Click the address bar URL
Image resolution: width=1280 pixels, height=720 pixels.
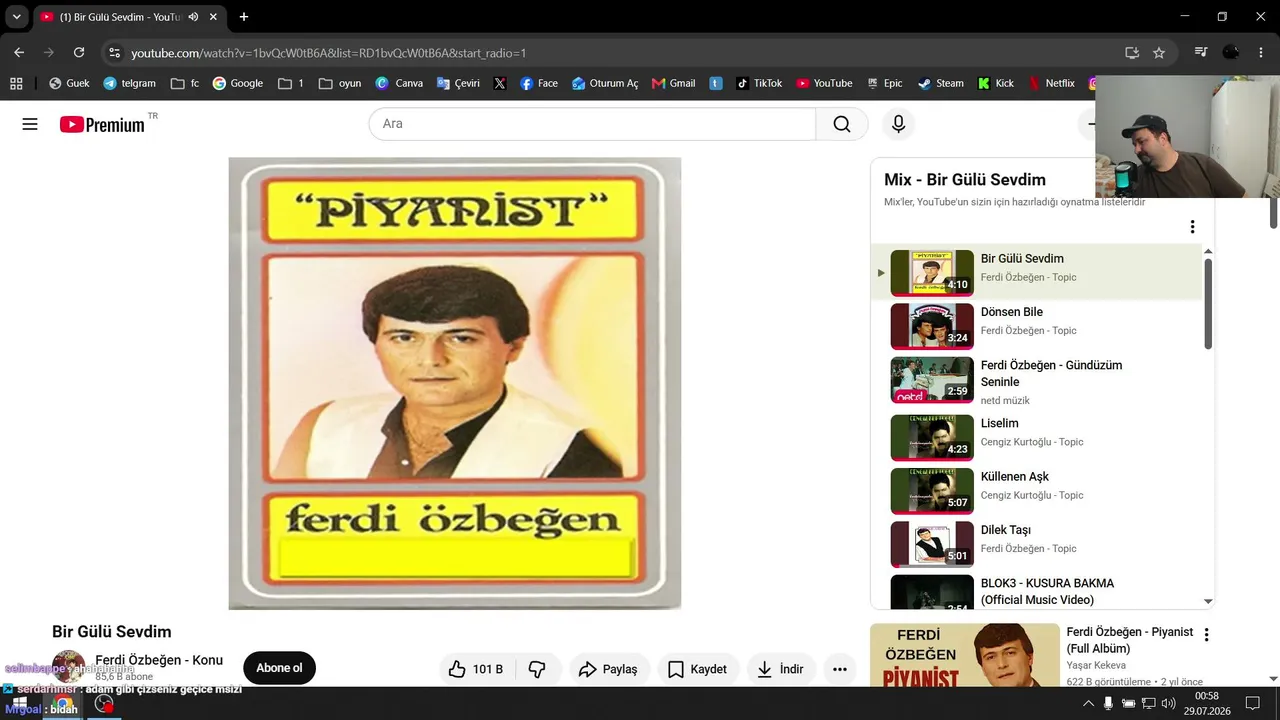328,53
